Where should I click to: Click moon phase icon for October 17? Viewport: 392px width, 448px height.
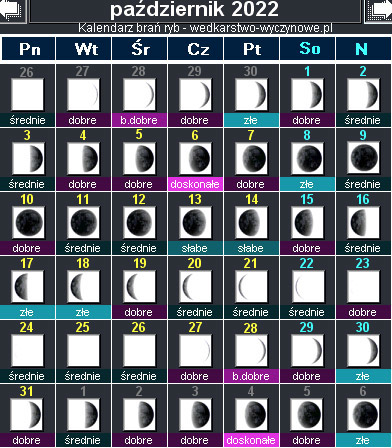(27, 287)
